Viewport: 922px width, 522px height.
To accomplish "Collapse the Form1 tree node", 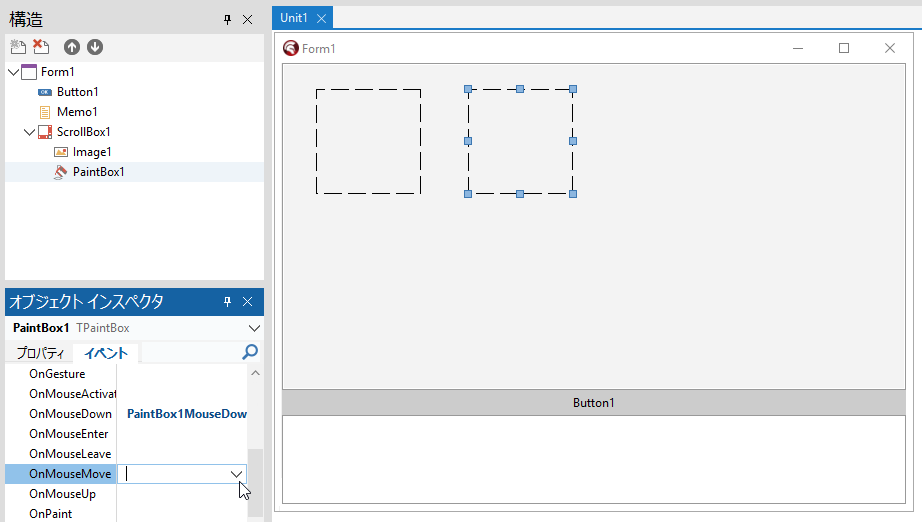I will tap(12, 72).
